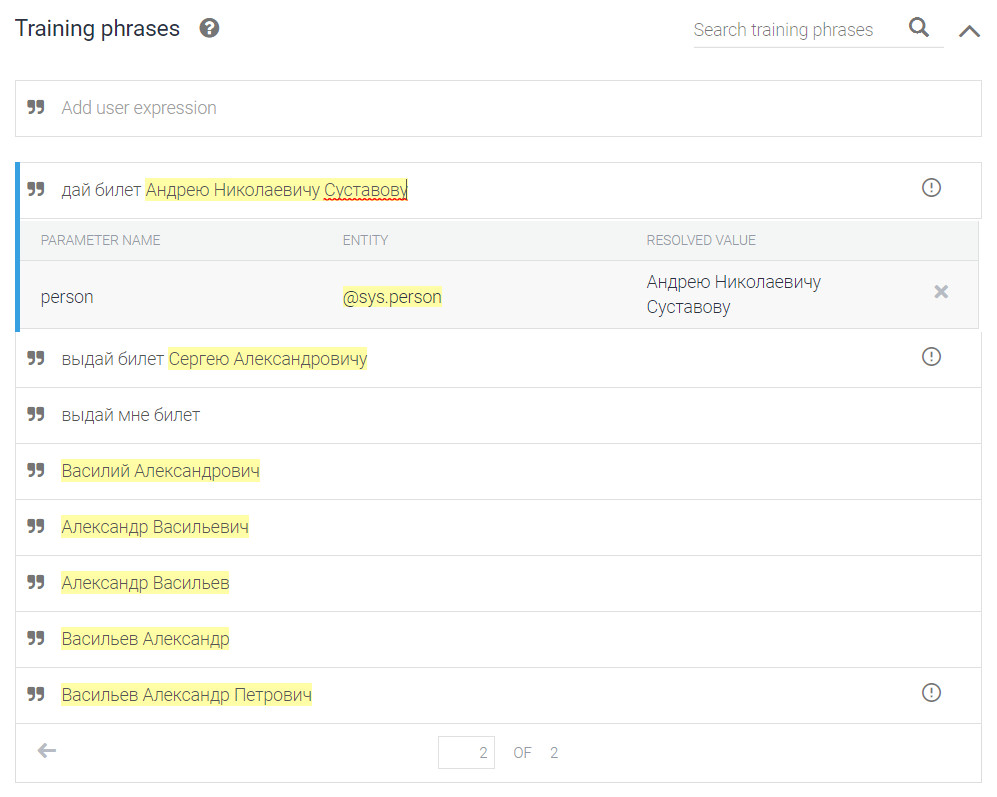Click the Training phrases help icon
997x797 pixels.
[x=209, y=28]
